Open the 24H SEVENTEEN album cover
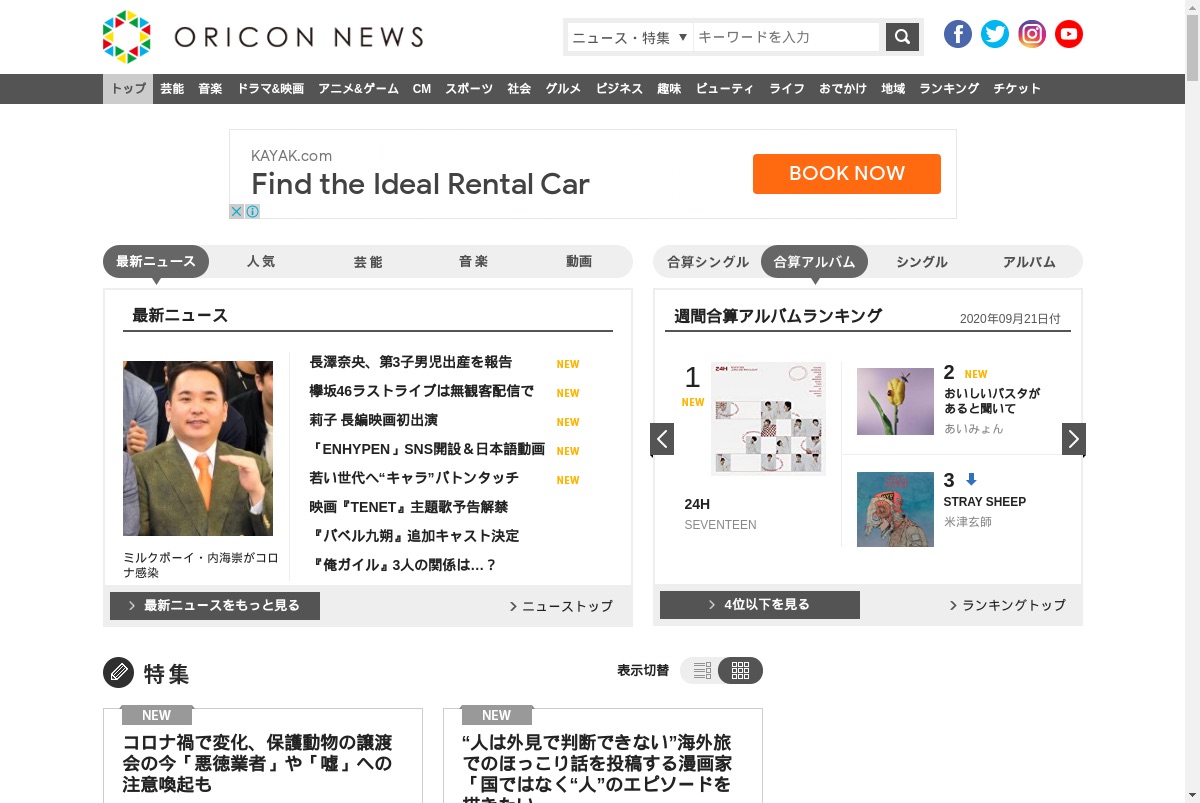 click(x=768, y=418)
